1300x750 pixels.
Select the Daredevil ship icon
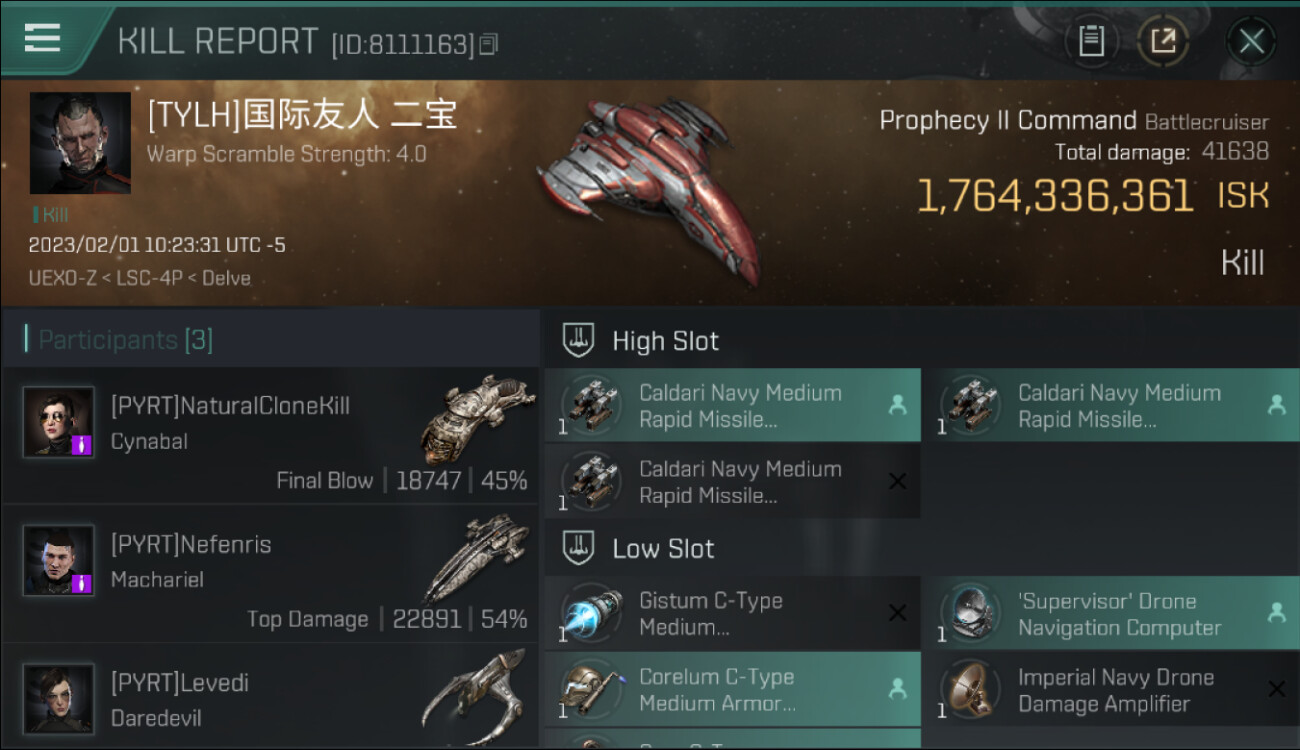(473, 696)
